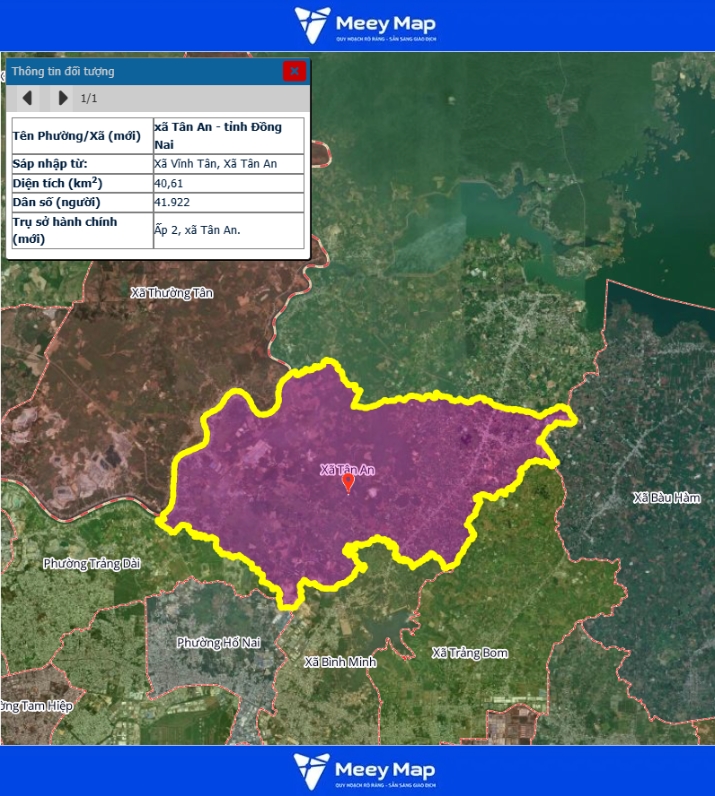Go to previous record with left arrow

(28, 98)
